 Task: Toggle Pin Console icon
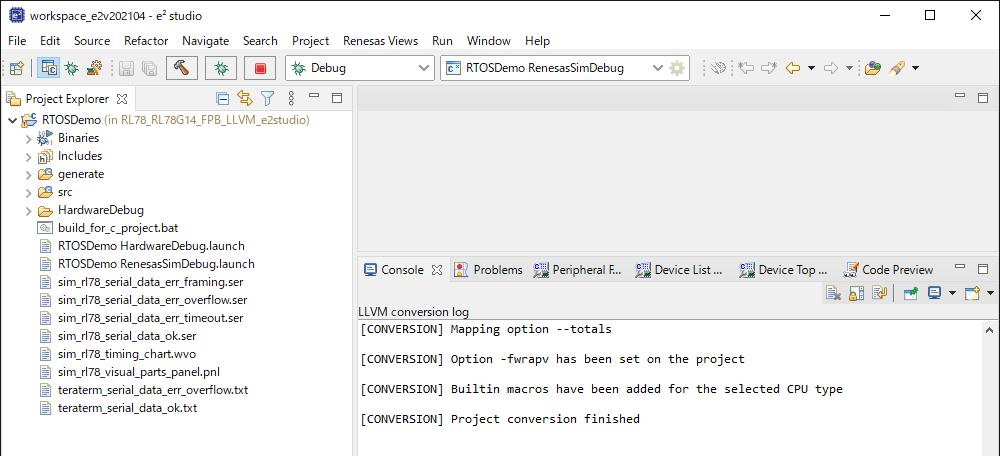(x=911, y=293)
